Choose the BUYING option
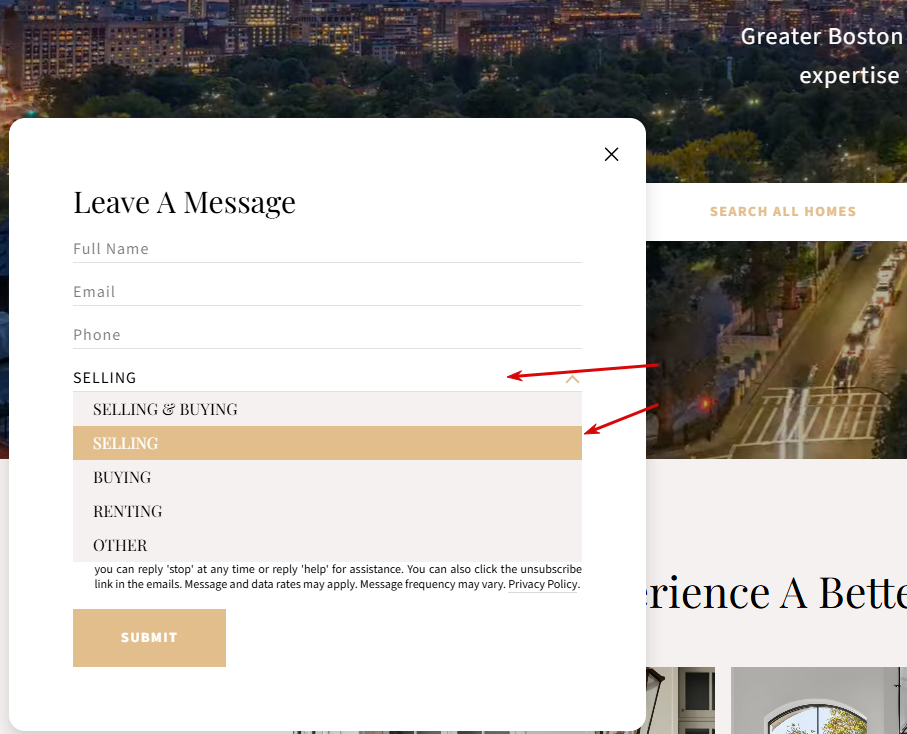 point(327,477)
